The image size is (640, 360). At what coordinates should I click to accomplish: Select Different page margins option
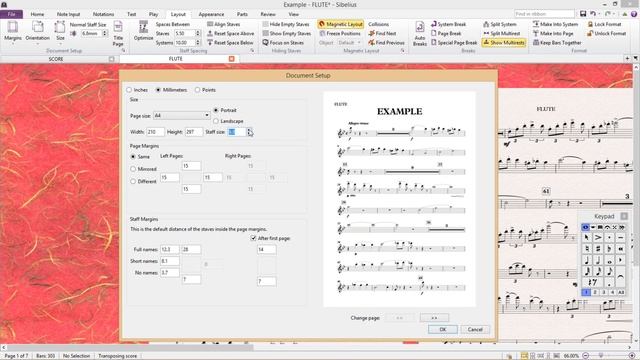point(133,181)
